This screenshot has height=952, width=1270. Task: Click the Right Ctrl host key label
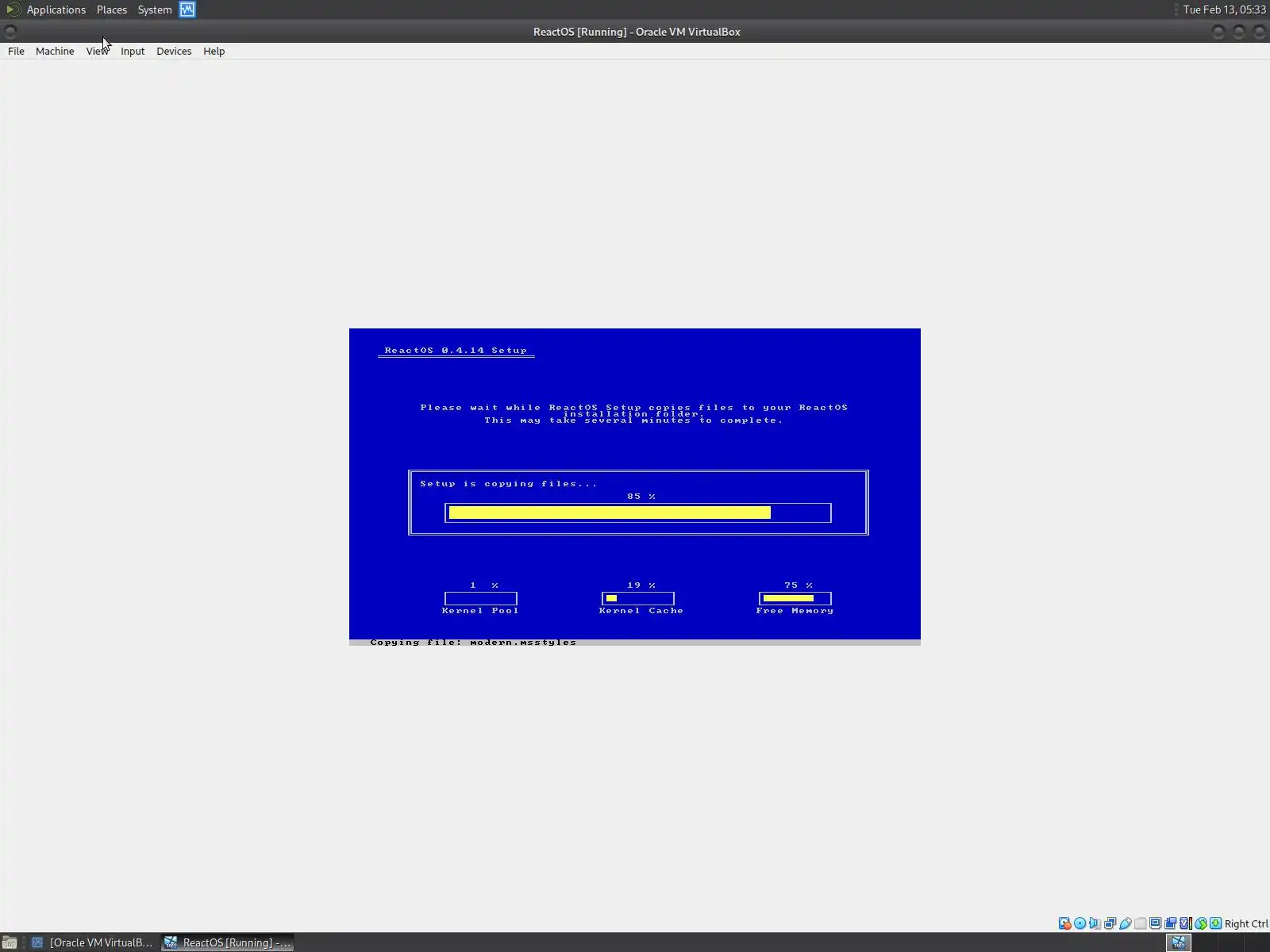(x=1246, y=923)
